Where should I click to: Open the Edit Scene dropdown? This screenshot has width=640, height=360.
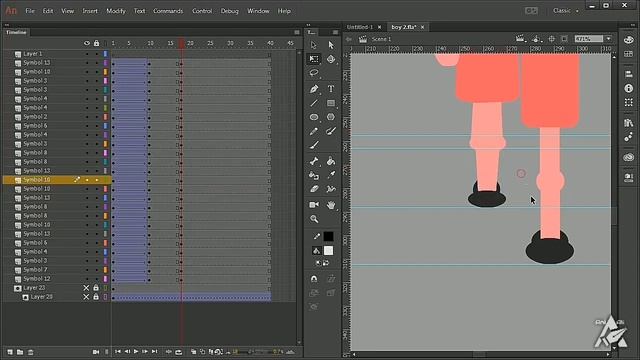tap(520, 39)
